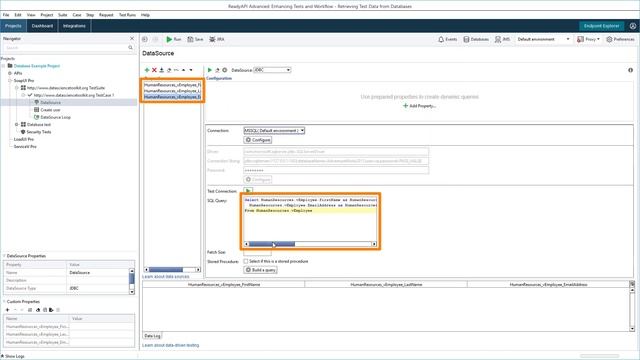Collapse the SoapUI Pro node

coord(10,80)
